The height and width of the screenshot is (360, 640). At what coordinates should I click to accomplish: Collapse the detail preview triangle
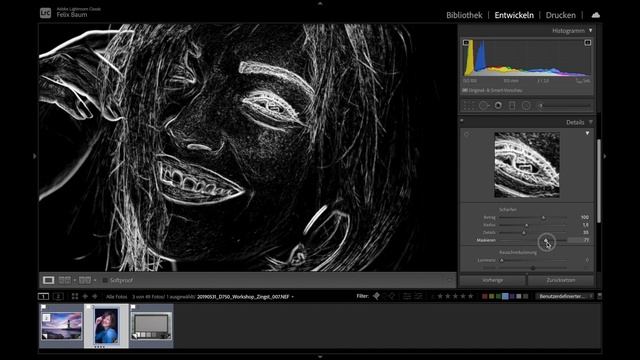tap(587, 133)
